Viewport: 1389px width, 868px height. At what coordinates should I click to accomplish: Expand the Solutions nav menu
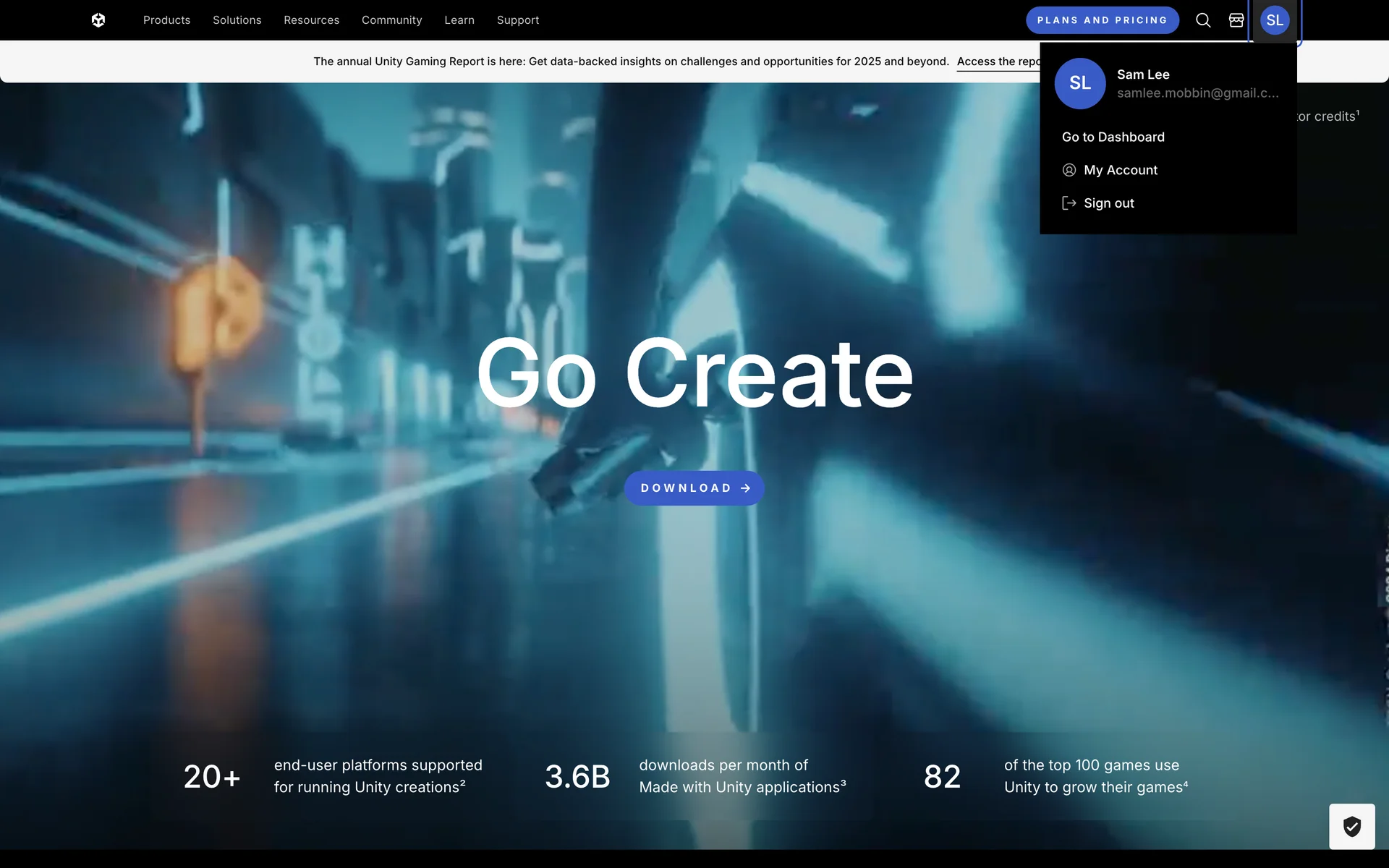coord(237,20)
